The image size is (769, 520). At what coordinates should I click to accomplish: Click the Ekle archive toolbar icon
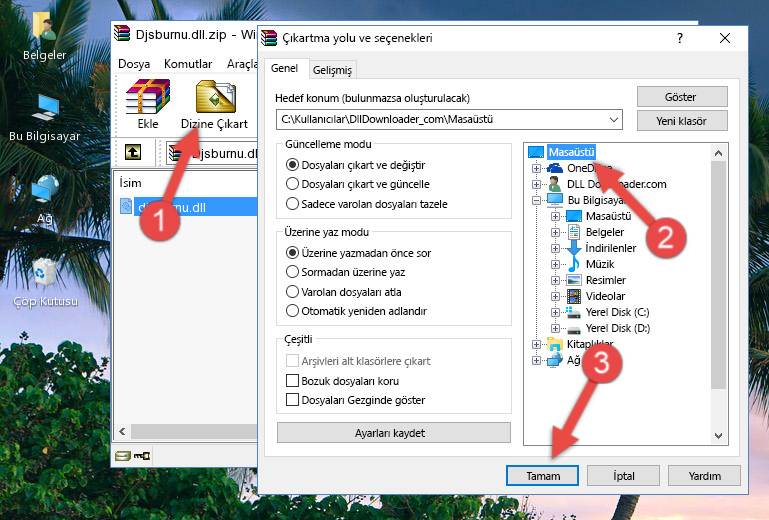pyautogui.click(x=148, y=97)
